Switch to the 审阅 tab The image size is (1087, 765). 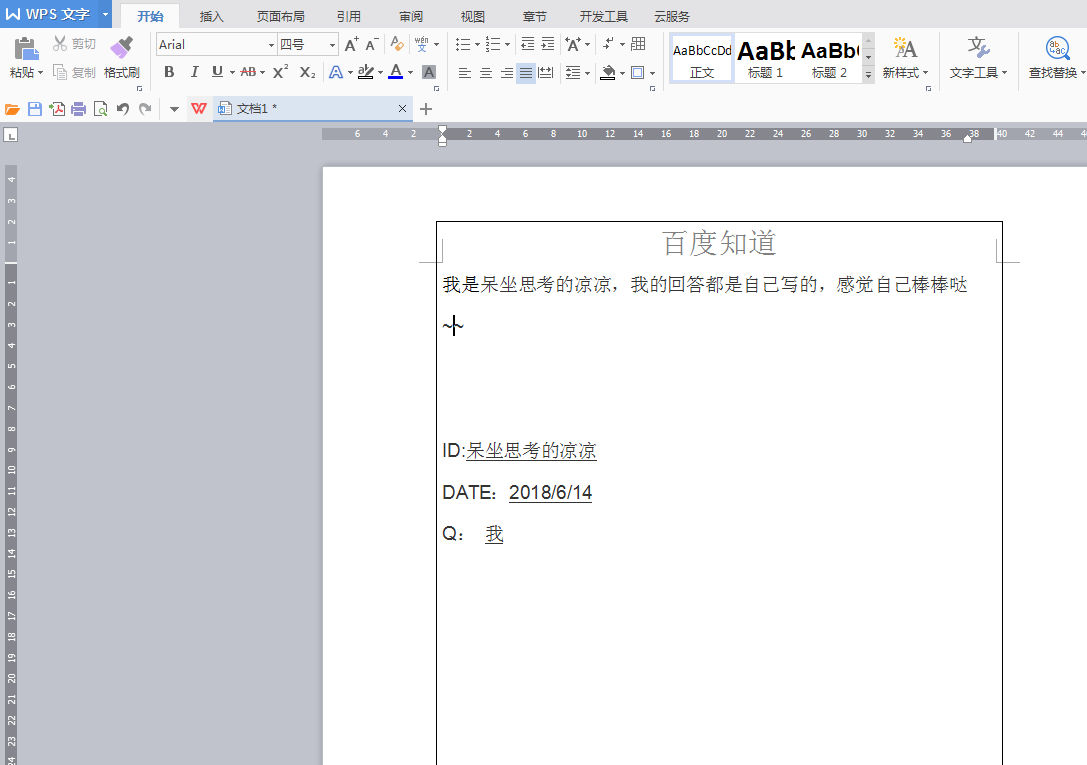410,16
